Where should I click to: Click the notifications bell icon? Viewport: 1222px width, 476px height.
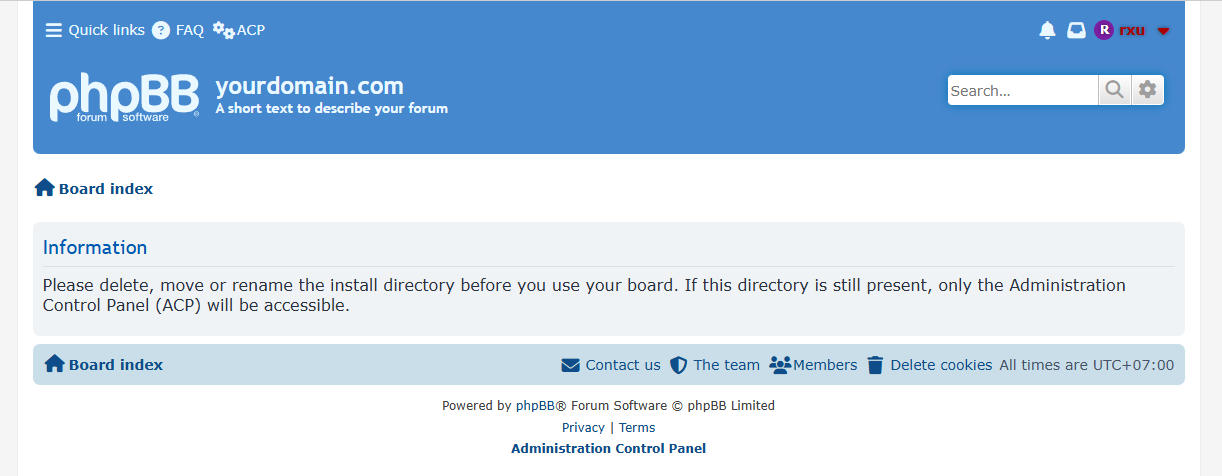pyautogui.click(x=1047, y=30)
